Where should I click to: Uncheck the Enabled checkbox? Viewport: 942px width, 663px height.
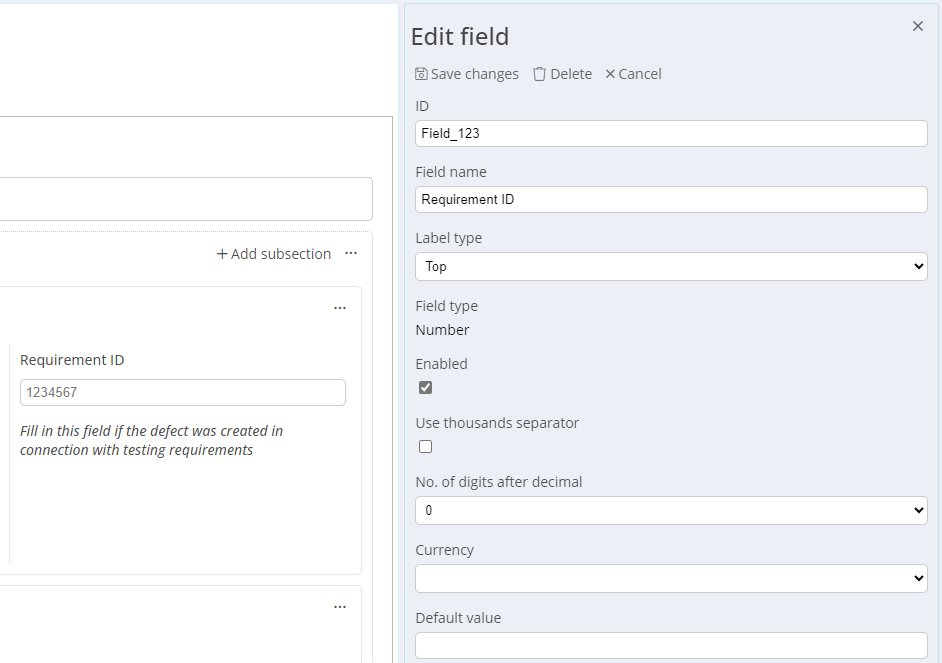[425, 387]
